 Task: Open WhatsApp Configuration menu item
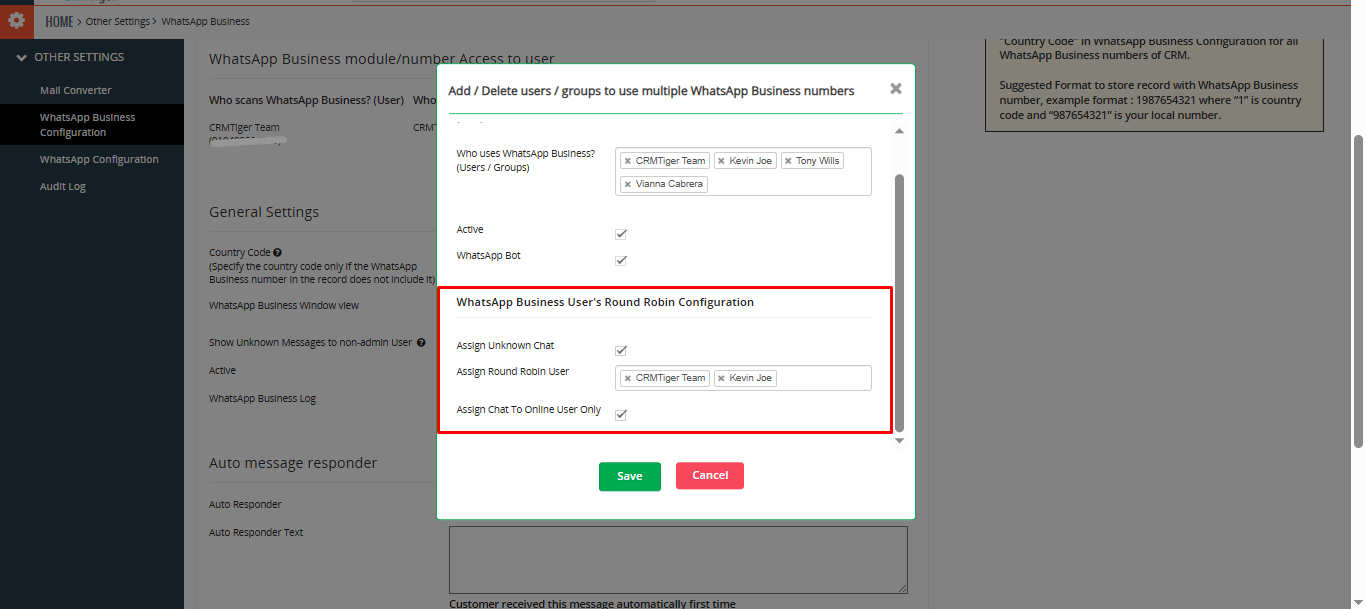[99, 159]
